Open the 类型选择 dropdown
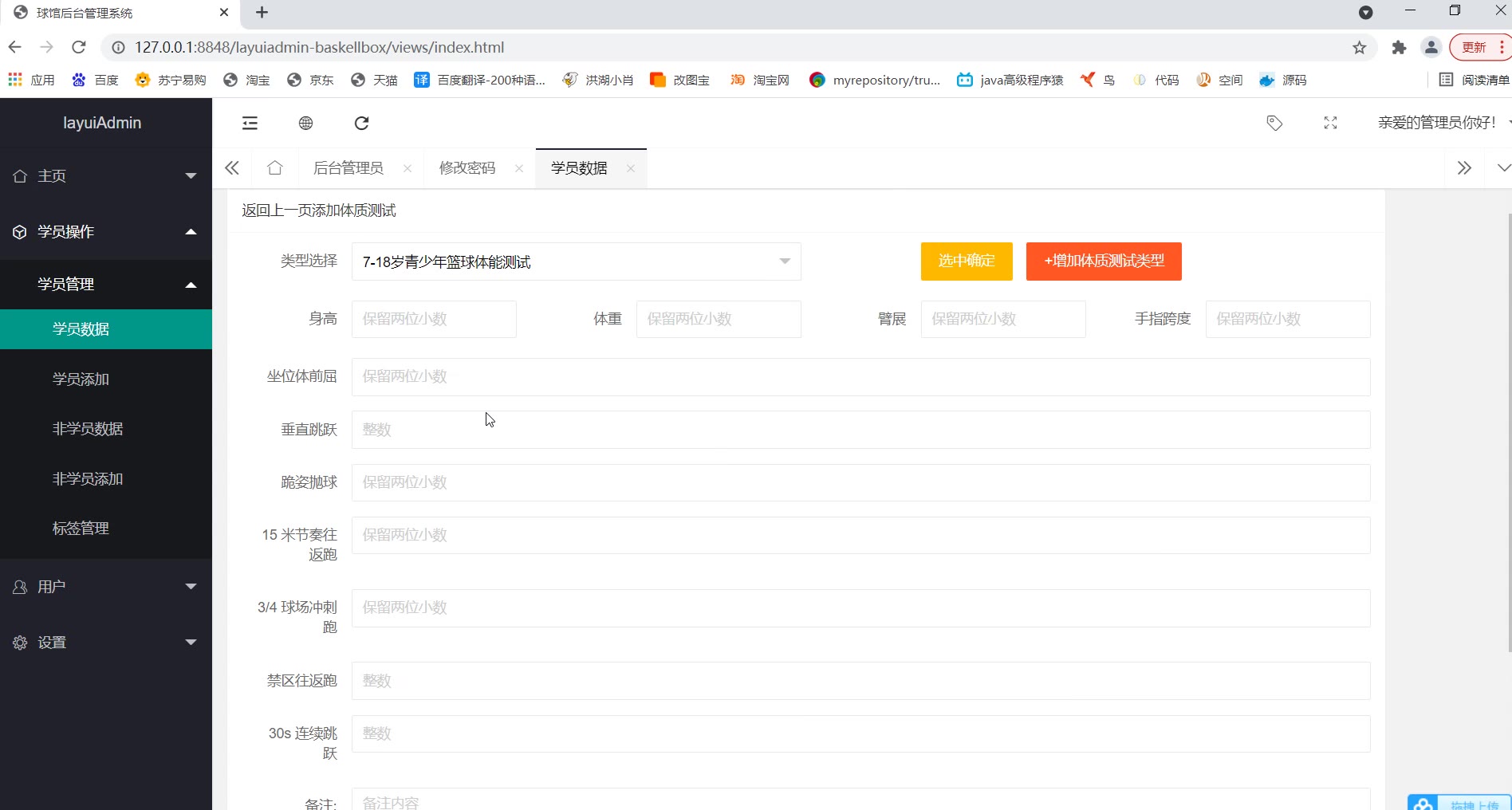This screenshot has width=1512, height=810. (577, 261)
